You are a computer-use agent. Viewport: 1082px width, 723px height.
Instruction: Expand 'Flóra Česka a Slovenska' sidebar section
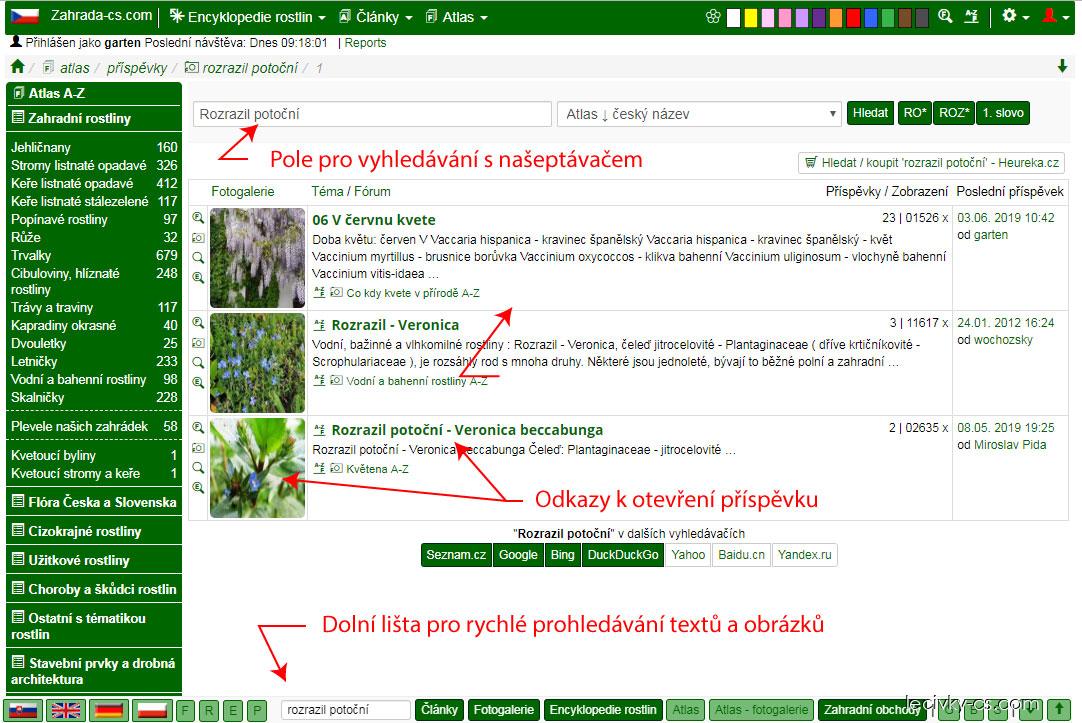(94, 502)
